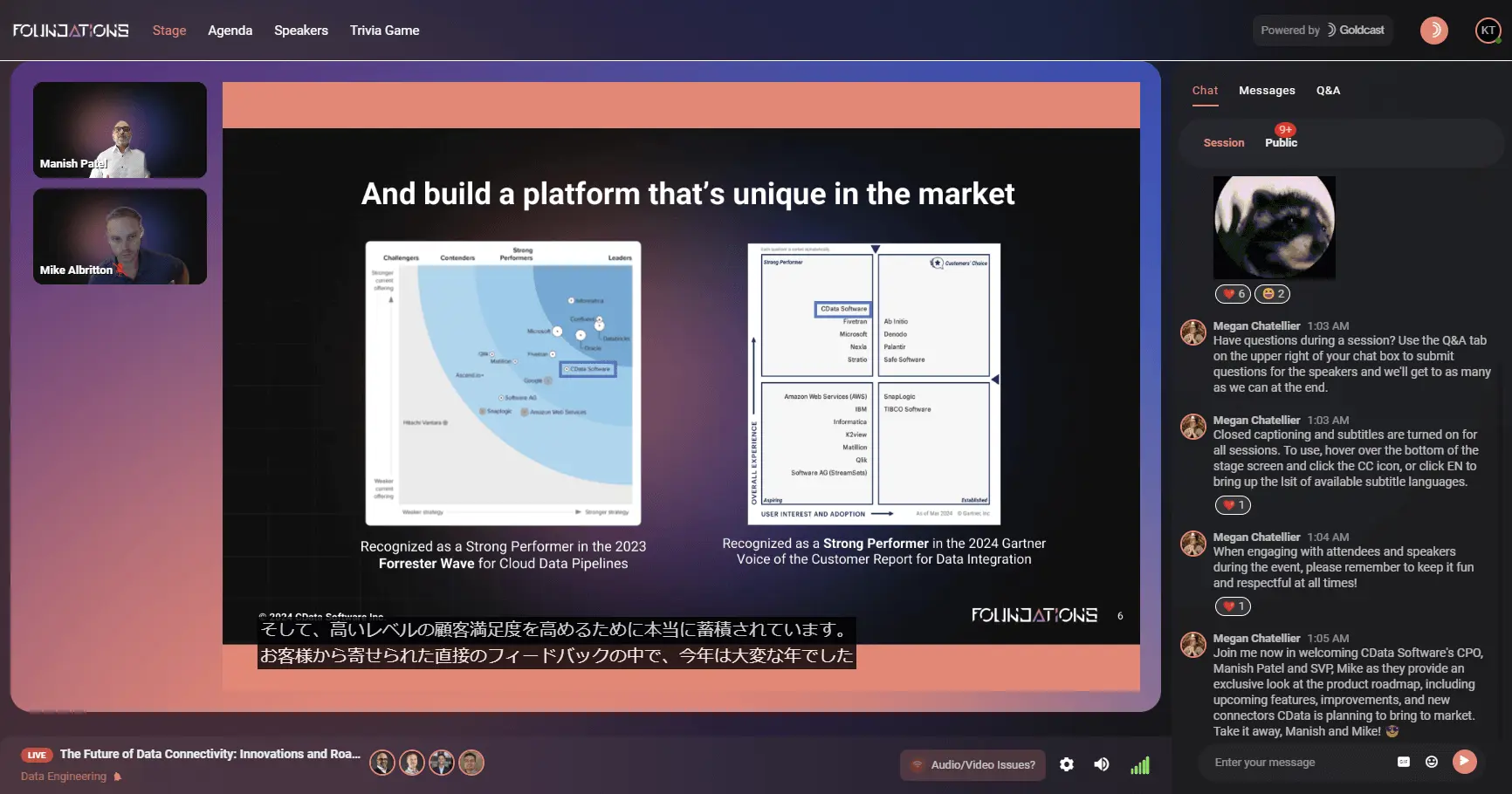This screenshot has height=794, width=1512.
Task: Open the stage settings gear
Action: tap(1067, 764)
